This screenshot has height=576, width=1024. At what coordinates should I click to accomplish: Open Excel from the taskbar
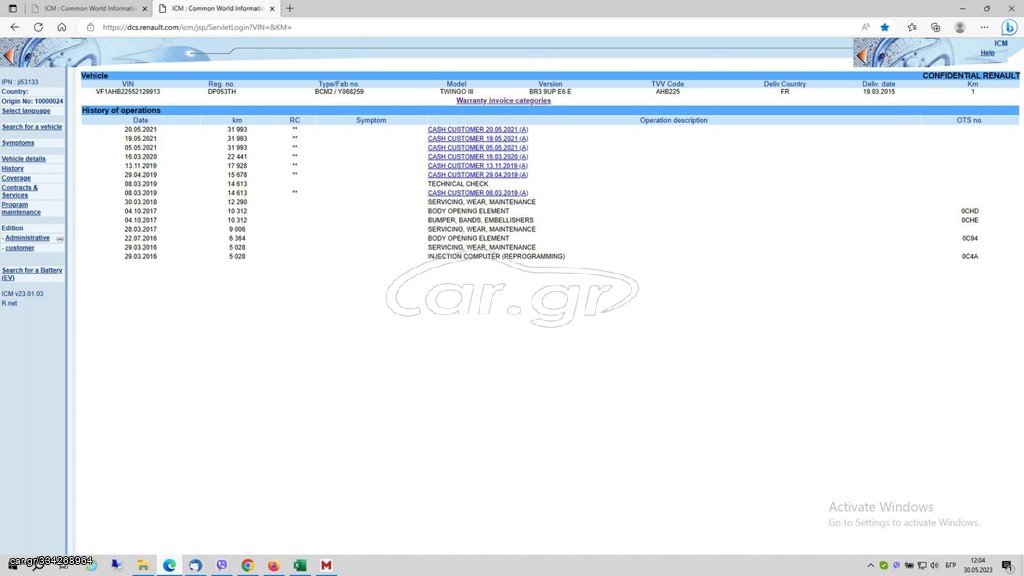299,565
